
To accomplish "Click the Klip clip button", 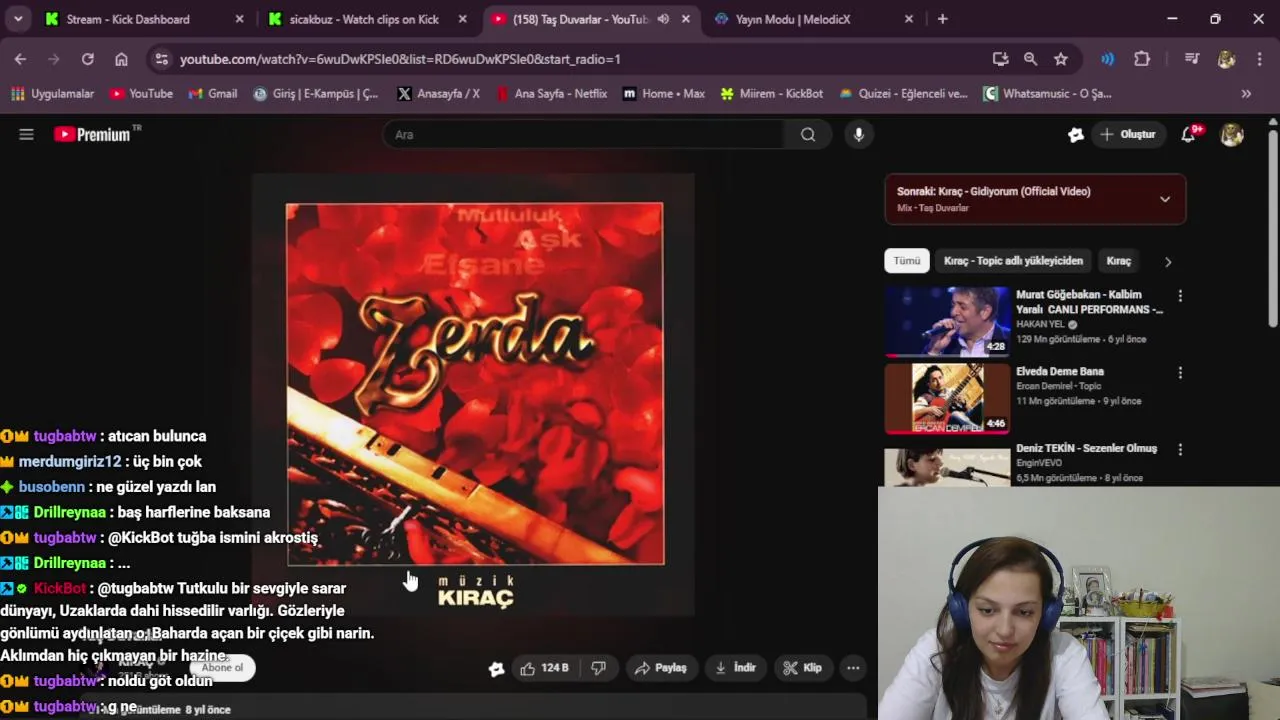I will point(803,668).
